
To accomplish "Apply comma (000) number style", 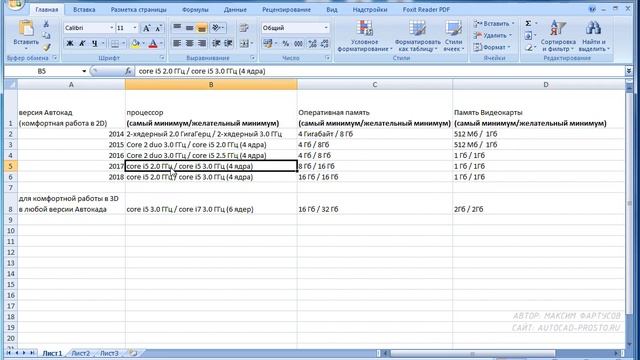I will pyautogui.click(x=298, y=43).
